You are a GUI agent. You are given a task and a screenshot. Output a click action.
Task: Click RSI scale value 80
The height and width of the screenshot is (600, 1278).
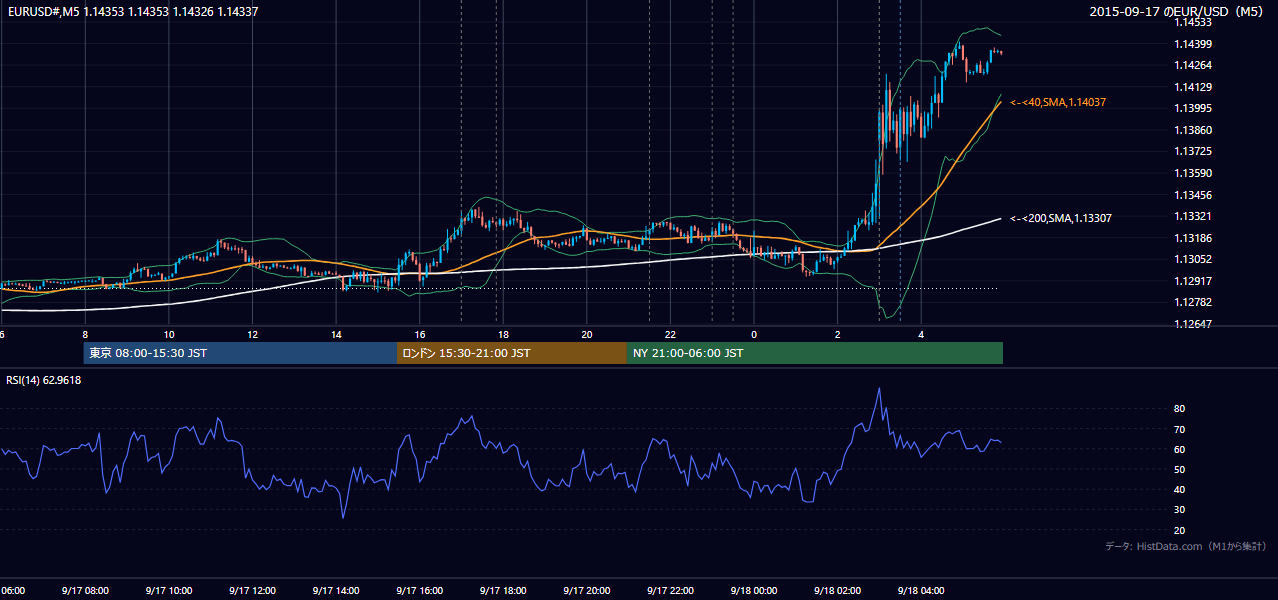point(1179,409)
